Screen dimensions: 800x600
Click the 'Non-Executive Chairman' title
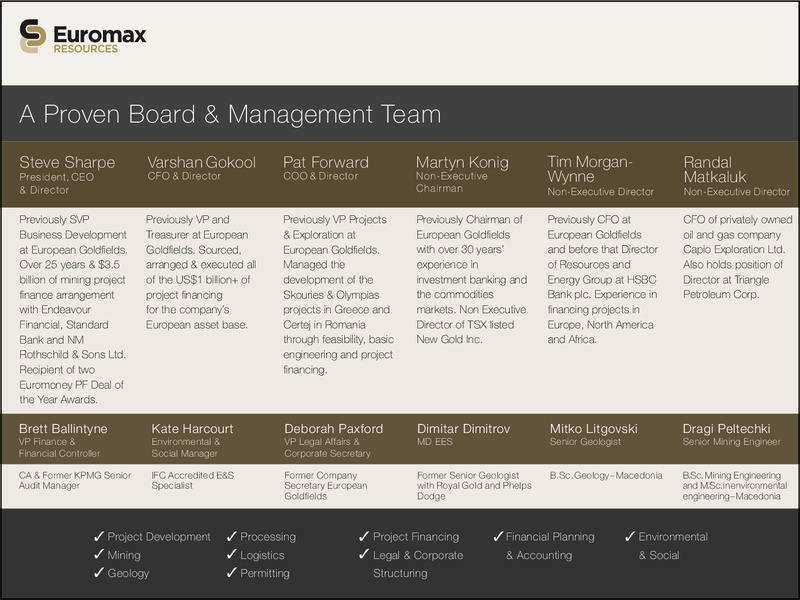pos(452,182)
